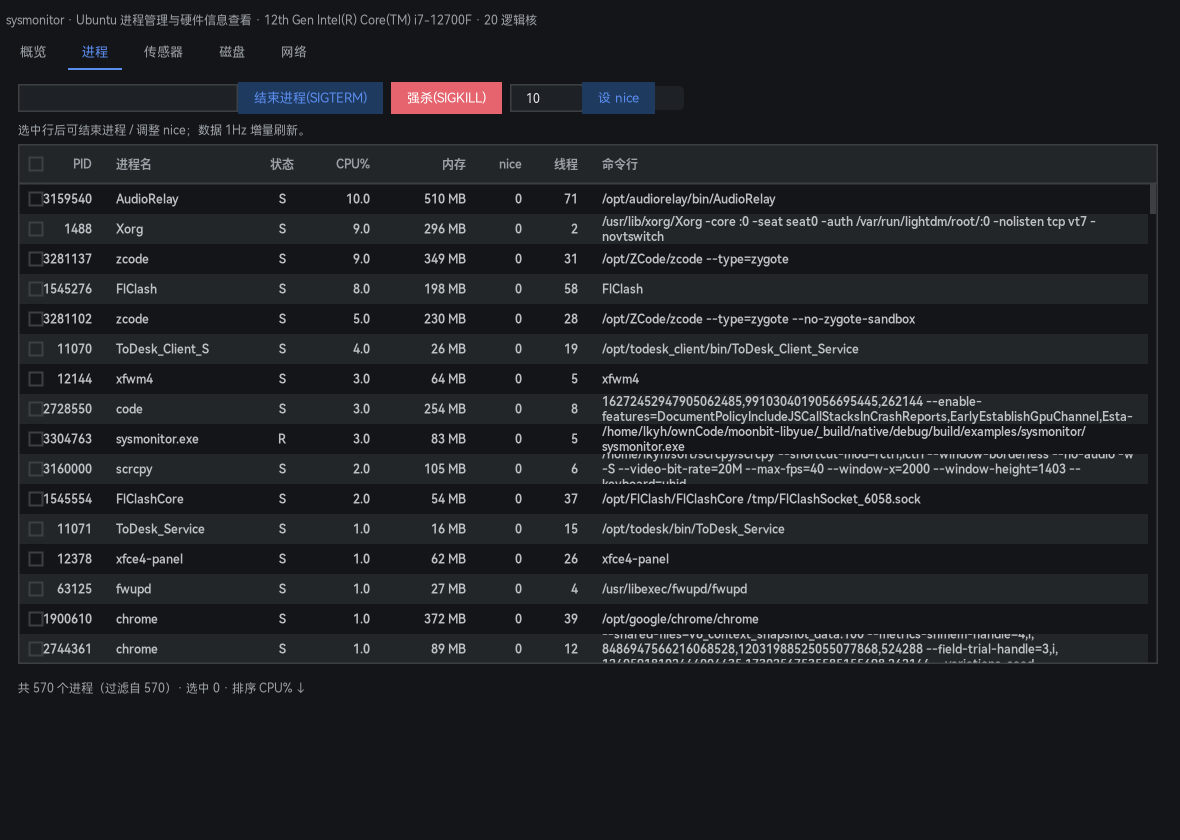
Task: Sort by the PID column header
Action: click(82, 164)
